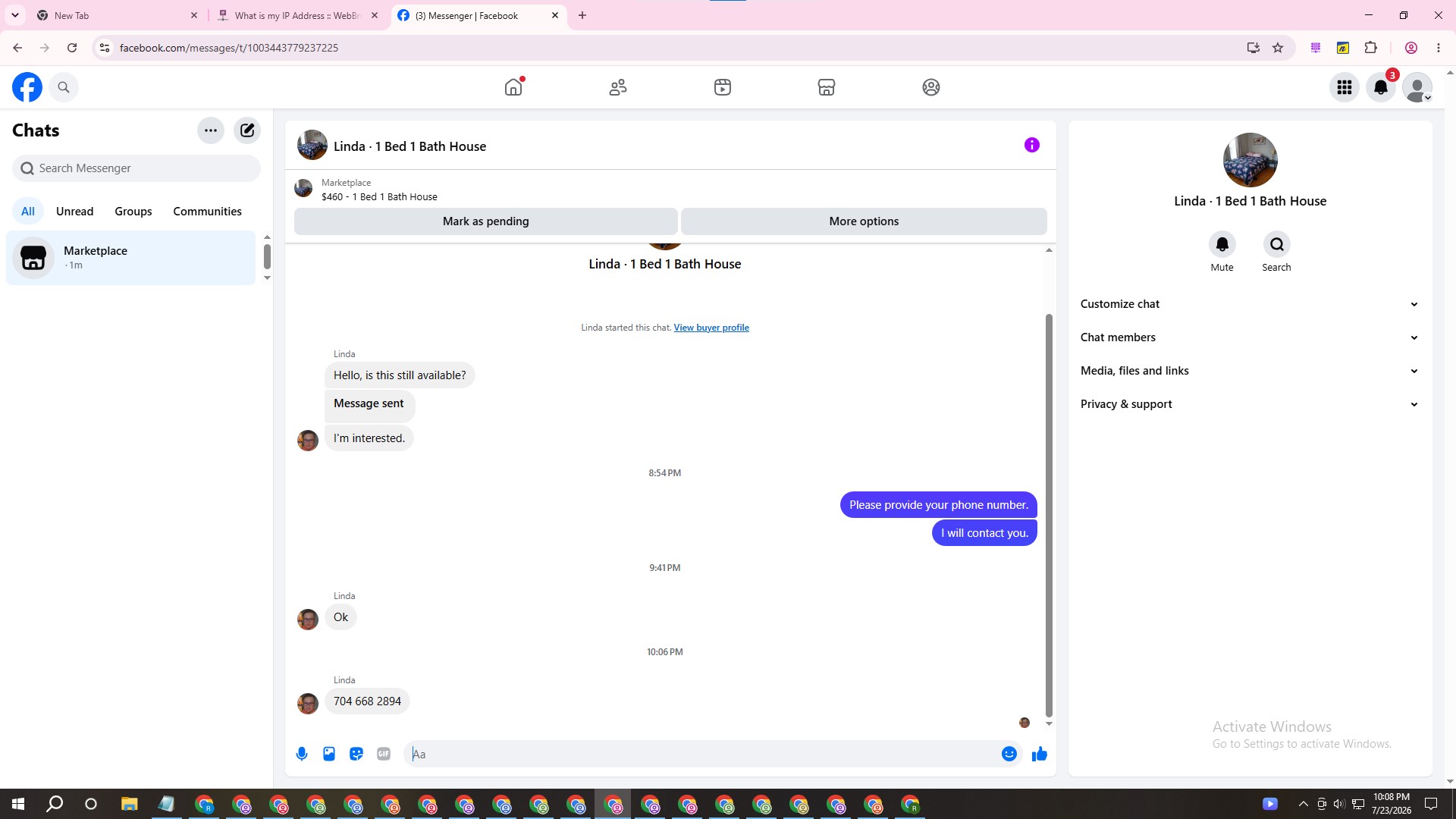Click the Search Messenger field
This screenshot has height=819, width=1456.
136,168
